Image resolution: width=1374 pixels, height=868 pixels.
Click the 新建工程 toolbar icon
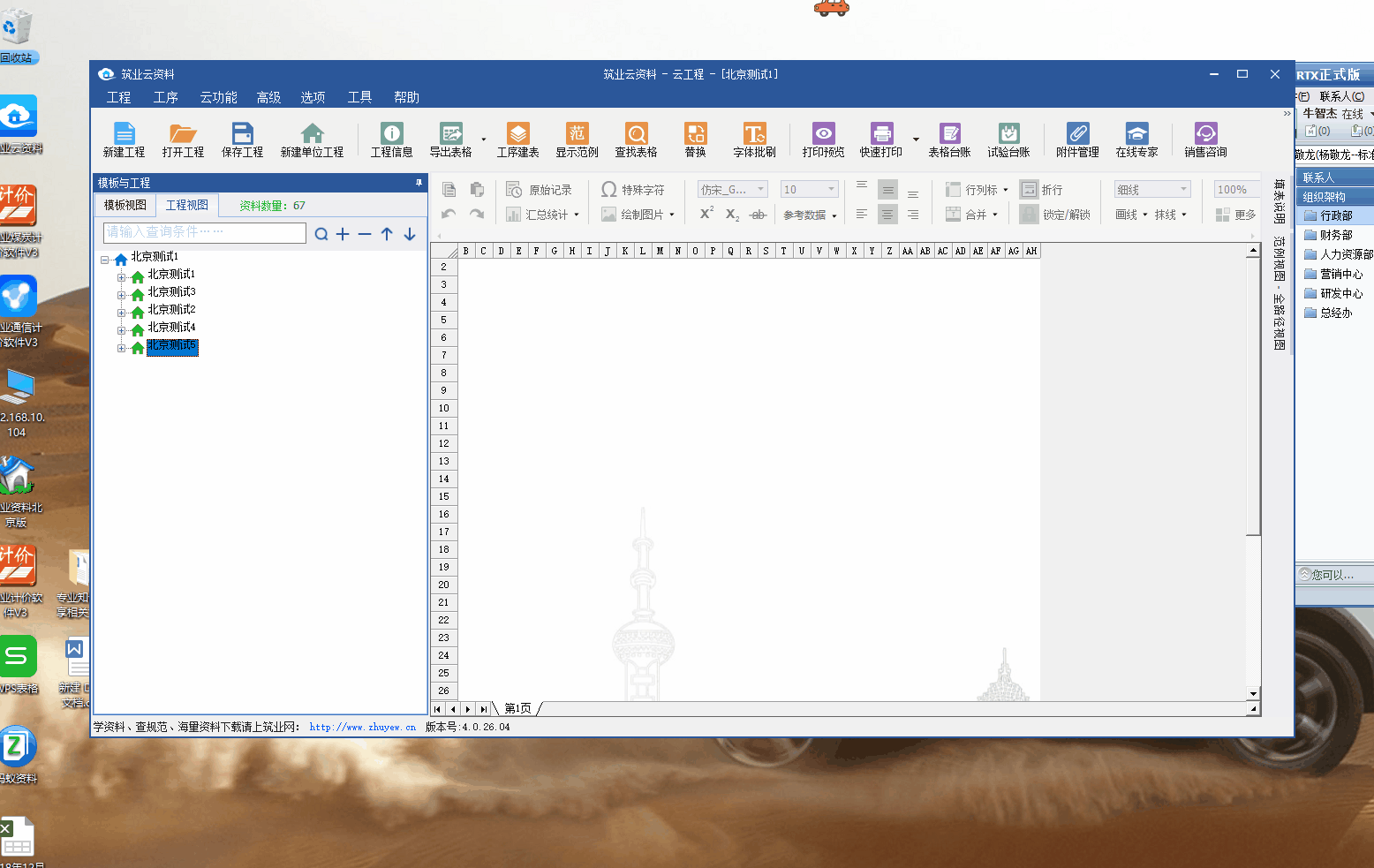point(124,140)
